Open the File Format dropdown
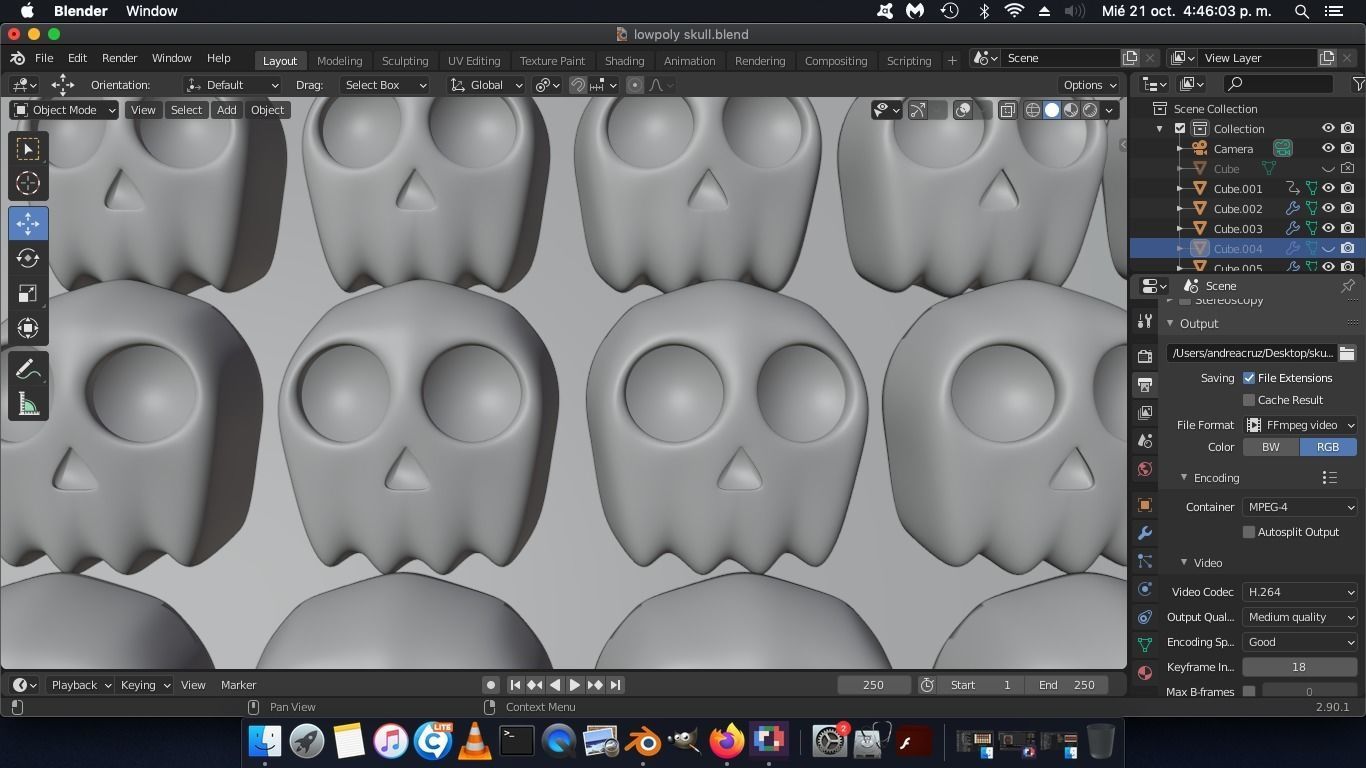The height and width of the screenshot is (768, 1366). 1300,425
